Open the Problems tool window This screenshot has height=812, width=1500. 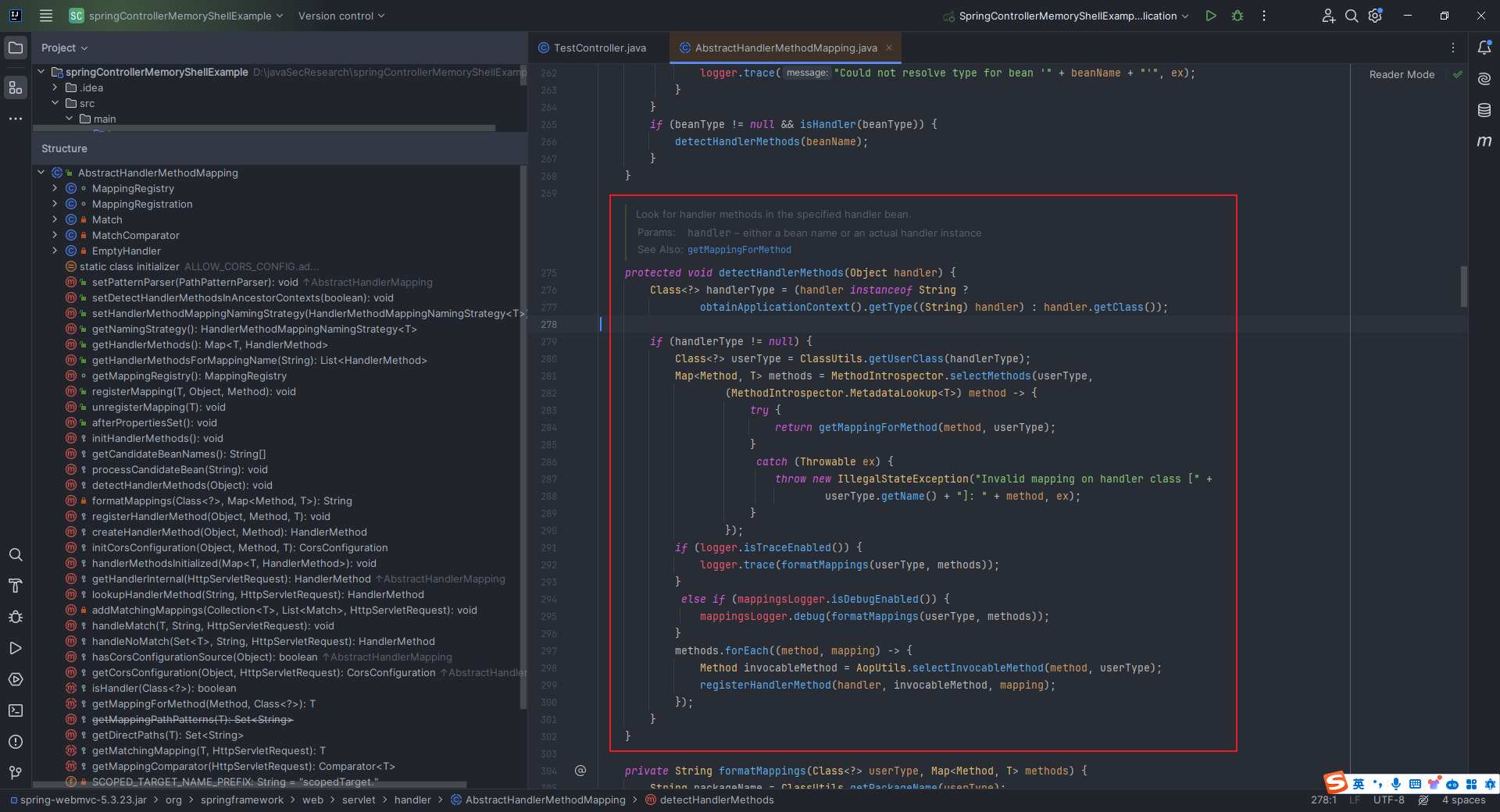click(x=16, y=742)
